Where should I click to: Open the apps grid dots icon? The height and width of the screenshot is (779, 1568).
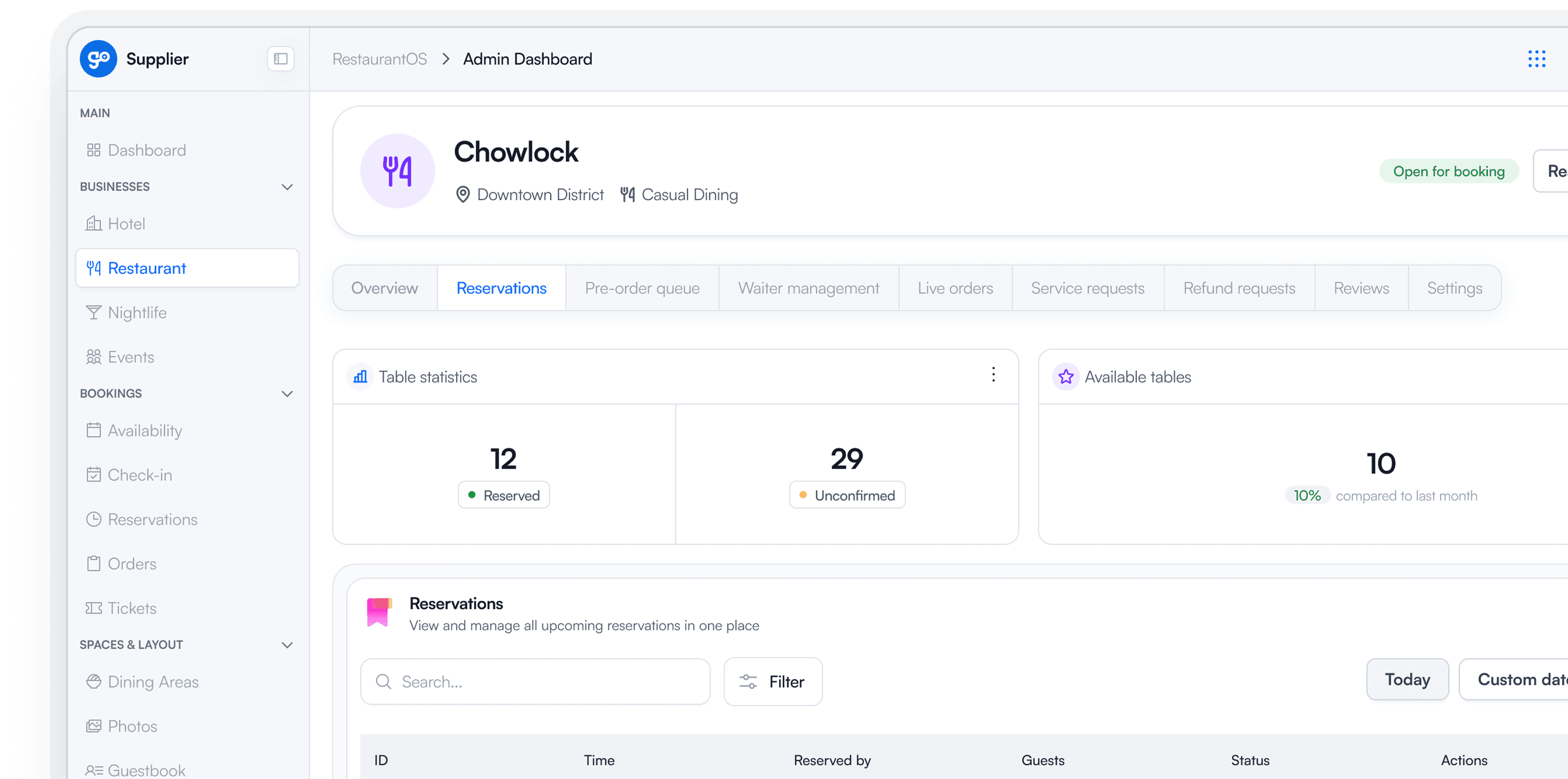point(1536,59)
